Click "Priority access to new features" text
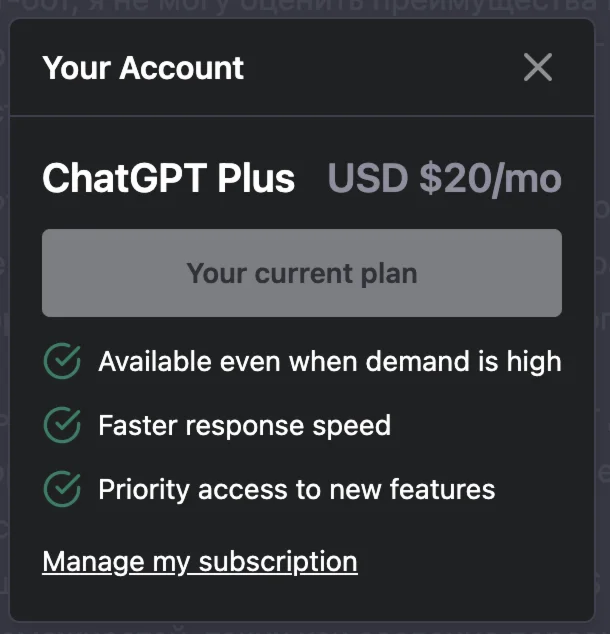Viewport: 610px width, 634px height. click(296, 490)
